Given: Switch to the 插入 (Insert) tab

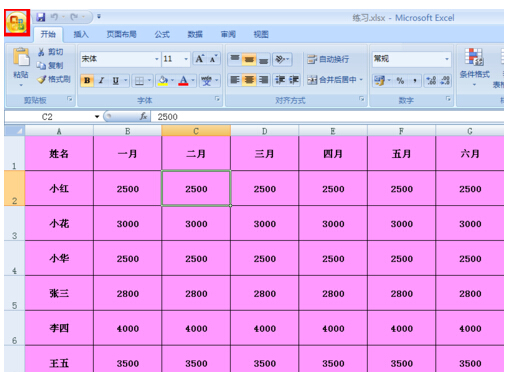Looking at the screenshot, I should pyautogui.click(x=81, y=34).
